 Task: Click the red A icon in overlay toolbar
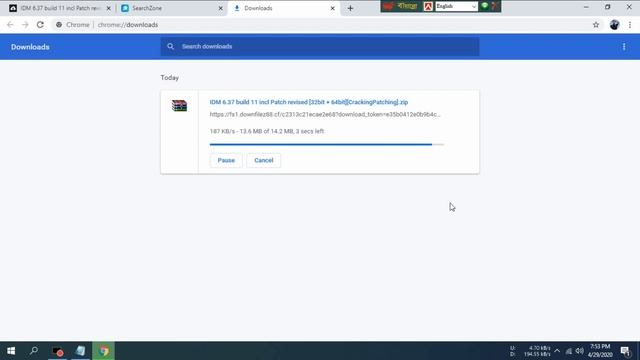[x=428, y=7]
